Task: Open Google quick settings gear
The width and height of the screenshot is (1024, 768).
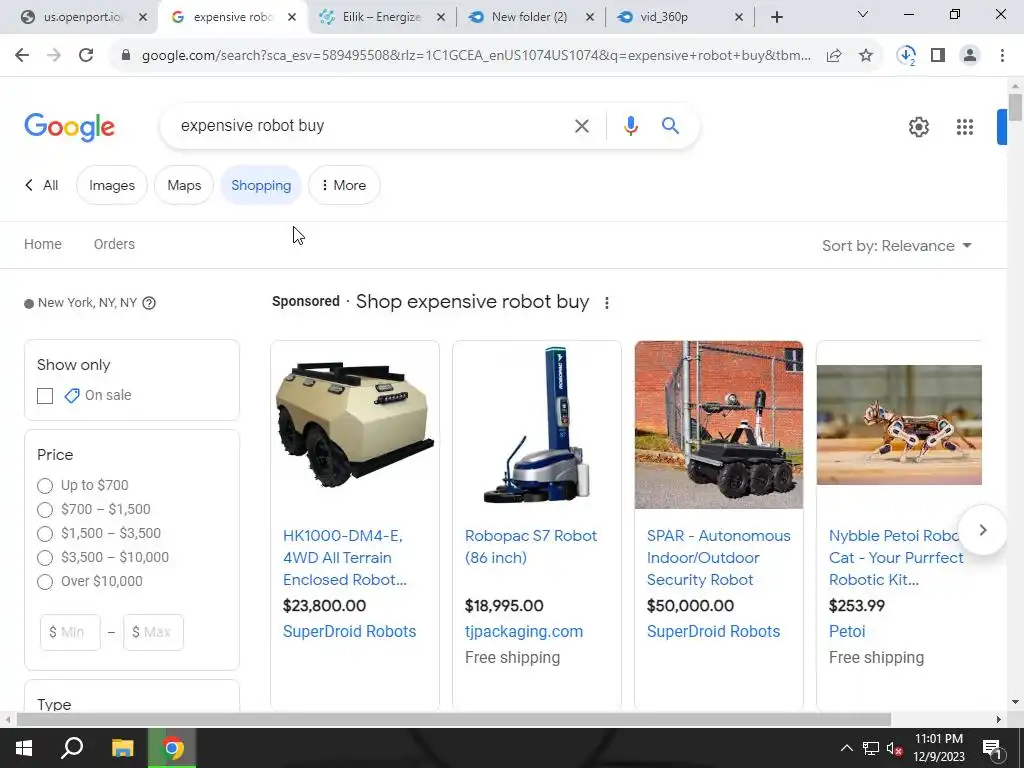Action: pos(919,127)
